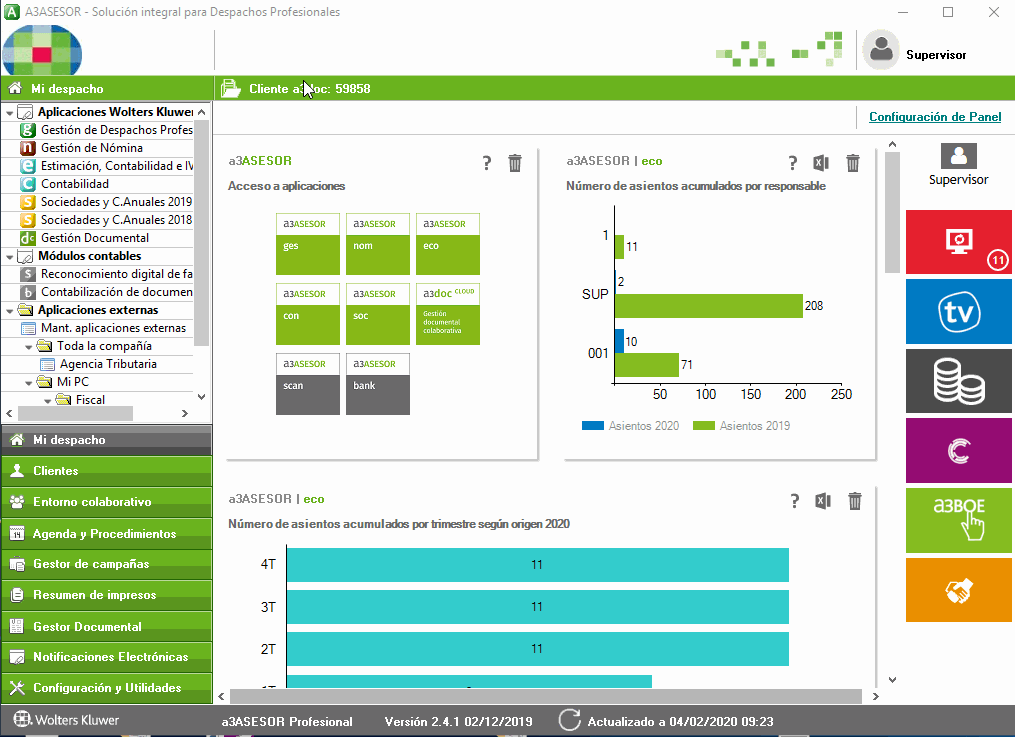1015x737 pixels.
Task: Collapse the Módulos contables tree node
Action: 10,257
